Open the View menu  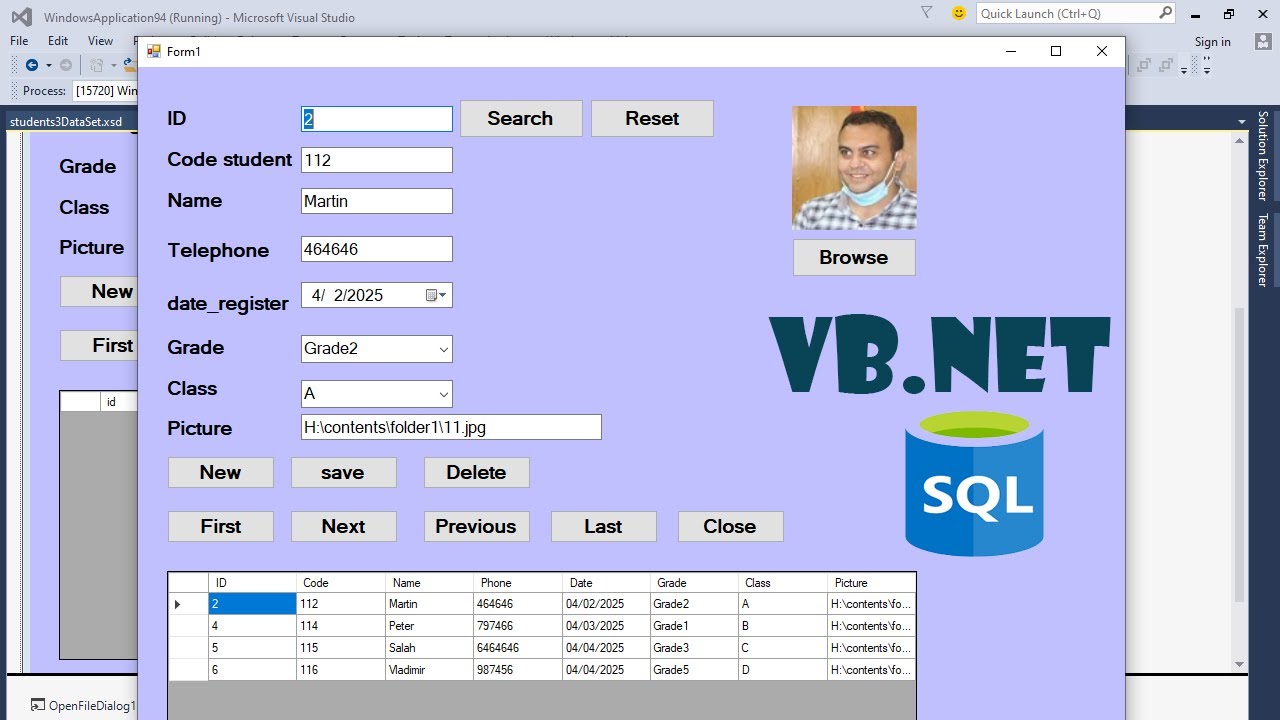100,41
